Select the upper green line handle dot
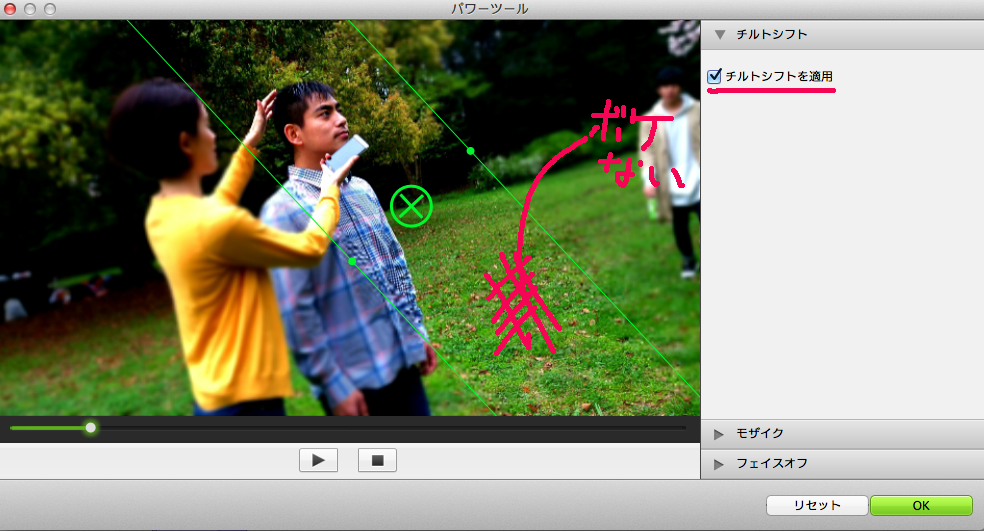Screen dimensions: 984x531 point(470,151)
